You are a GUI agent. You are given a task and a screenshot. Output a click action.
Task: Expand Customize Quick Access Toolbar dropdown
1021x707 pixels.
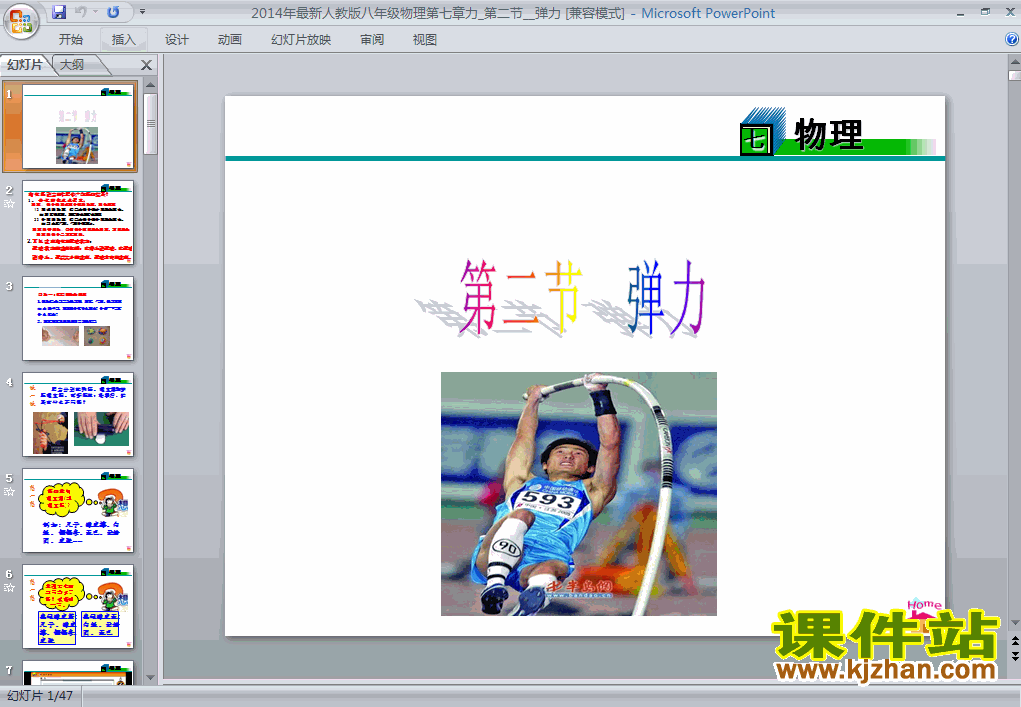point(143,12)
